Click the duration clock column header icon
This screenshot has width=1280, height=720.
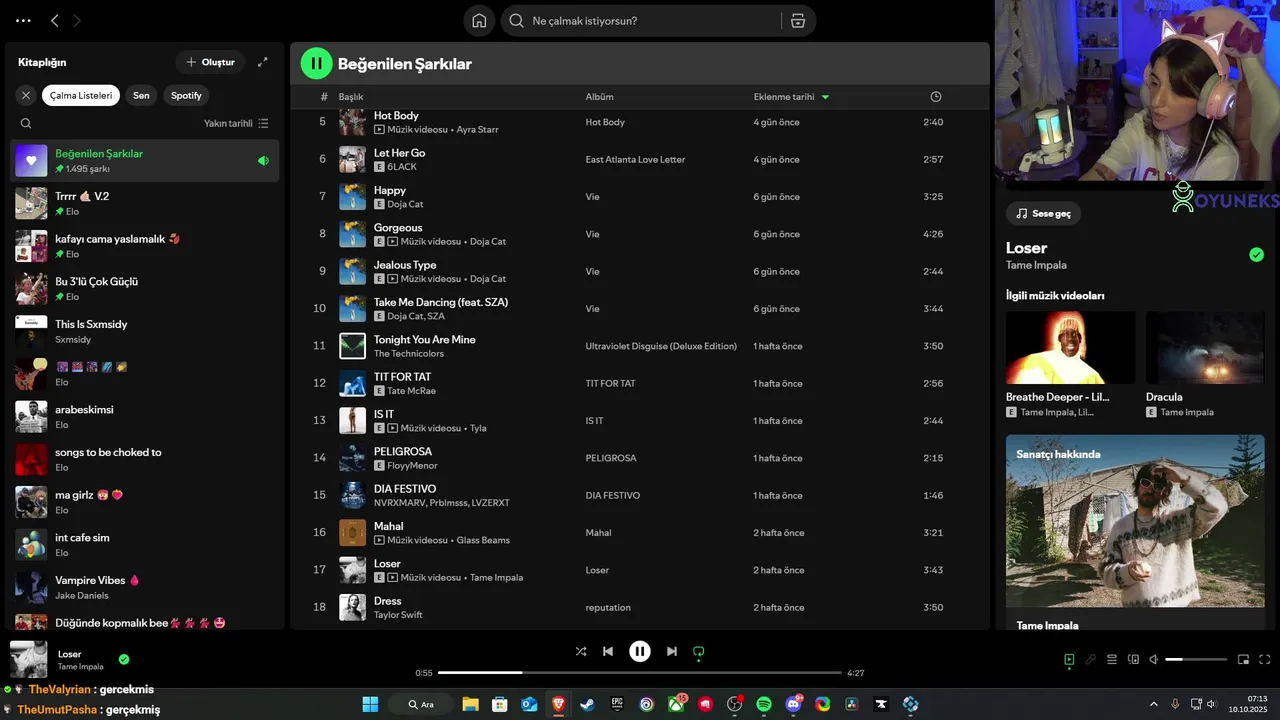pyautogui.click(x=936, y=97)
